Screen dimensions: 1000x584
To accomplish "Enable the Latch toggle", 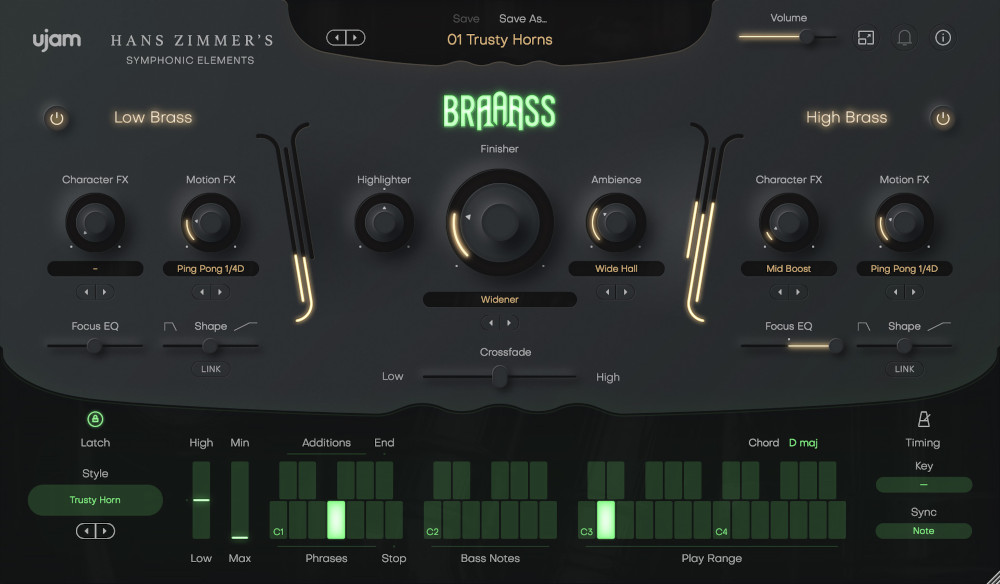I will (x=95, y=419).
